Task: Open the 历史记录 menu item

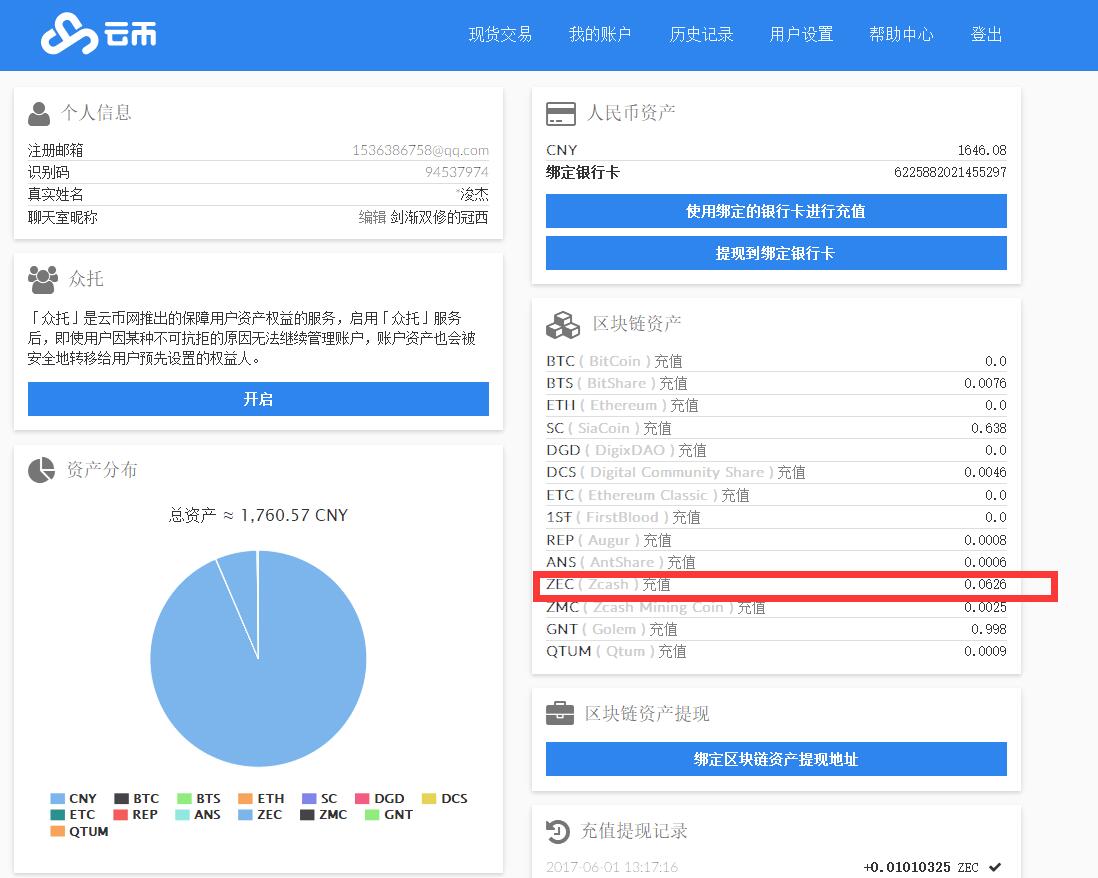Action: tap(701, 34)
